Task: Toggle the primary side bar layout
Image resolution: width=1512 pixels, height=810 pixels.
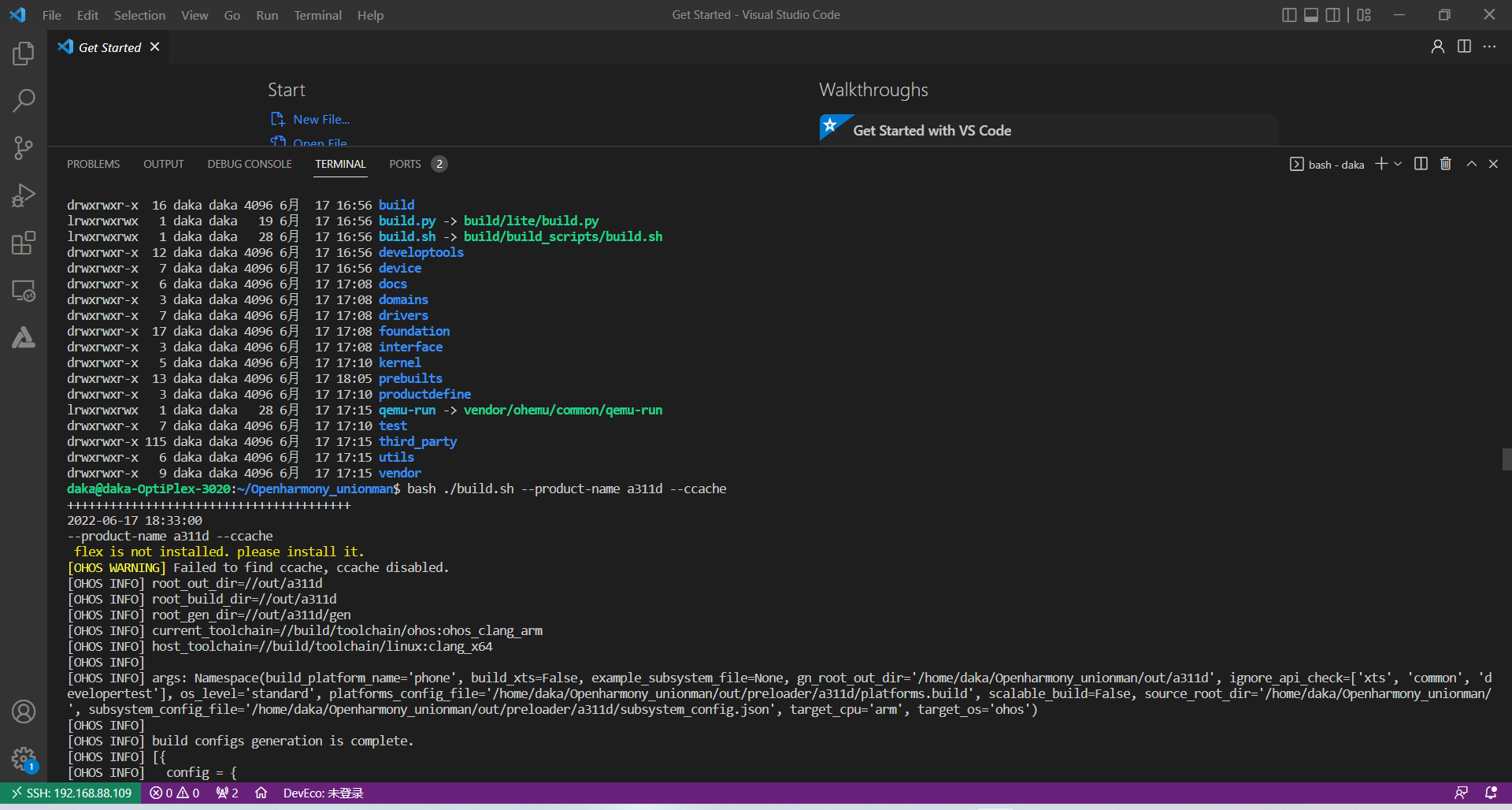Action: point(1289,15)
